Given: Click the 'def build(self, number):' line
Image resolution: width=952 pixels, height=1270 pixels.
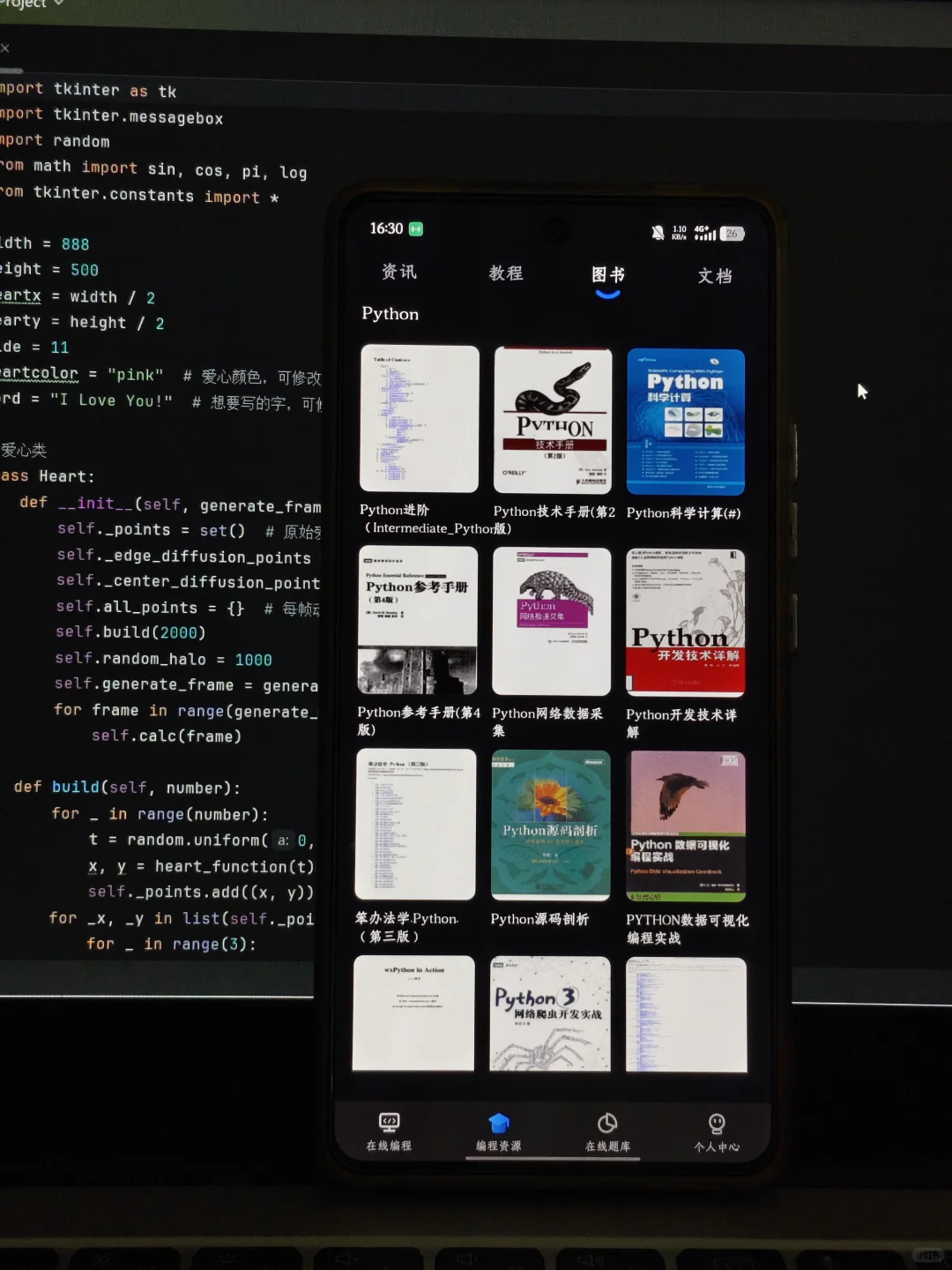Looking at the screenshot, I should click(x=127, y=787).
